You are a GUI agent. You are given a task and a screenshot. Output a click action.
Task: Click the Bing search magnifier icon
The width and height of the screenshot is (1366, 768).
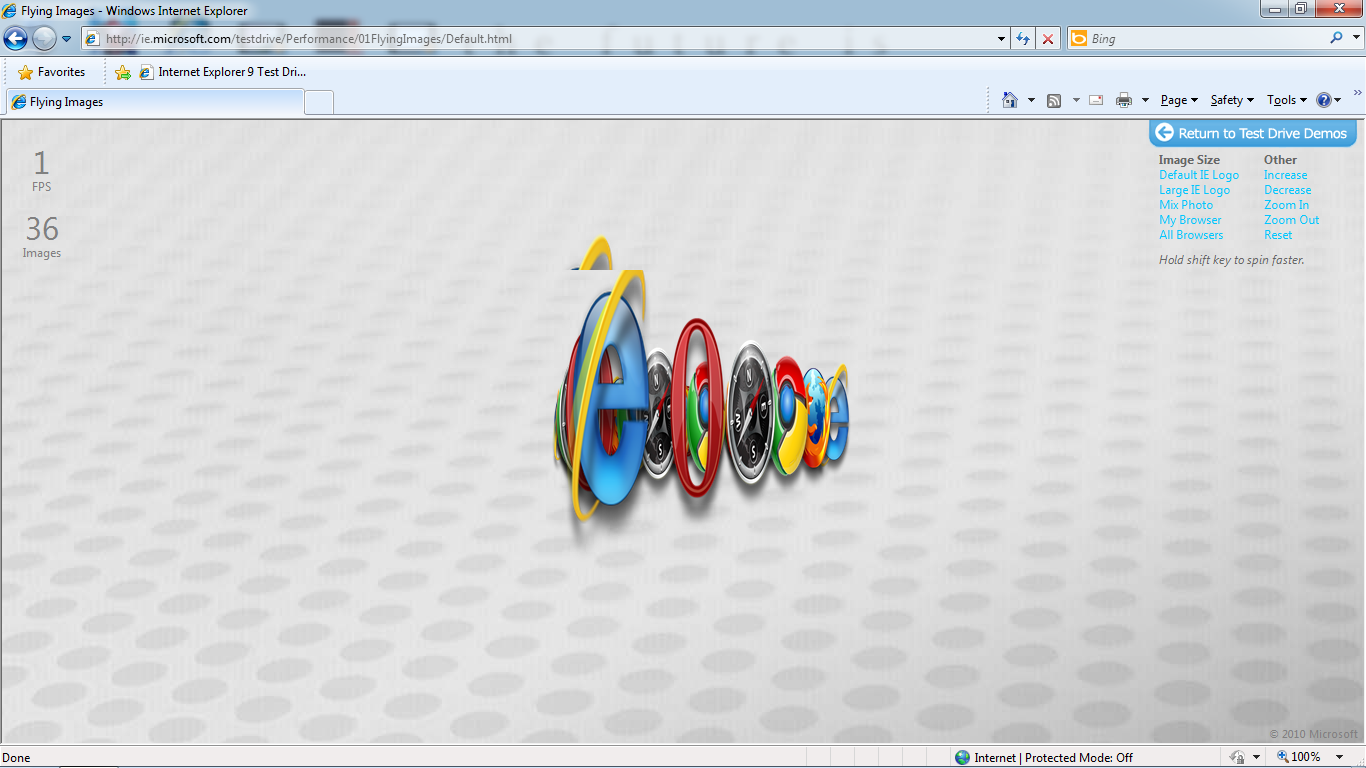[1337, 38]
